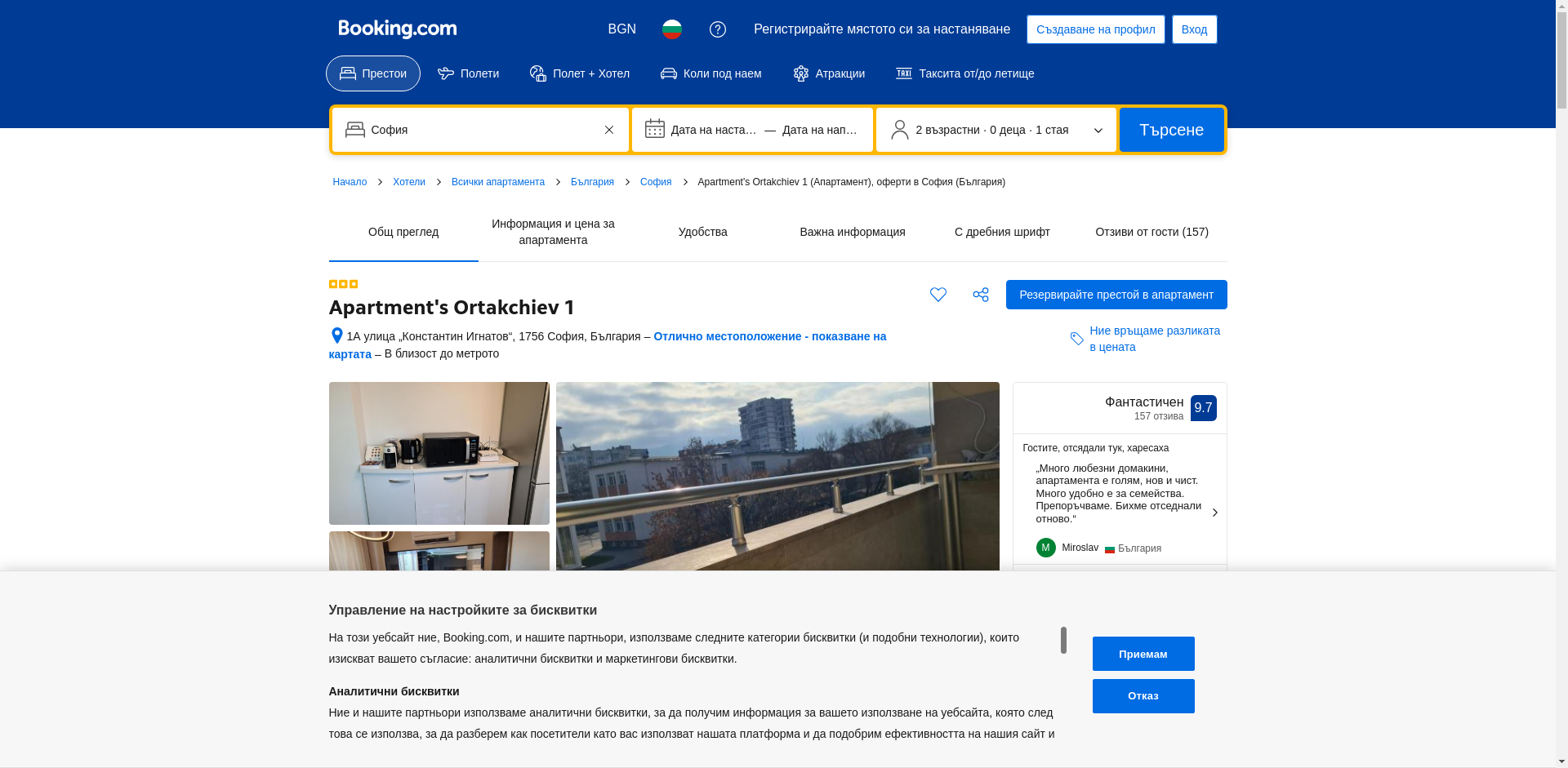The height and width of the screenshot is (768, 1568).
Task: Click the Booking.com logo
Action: point(397,29)
